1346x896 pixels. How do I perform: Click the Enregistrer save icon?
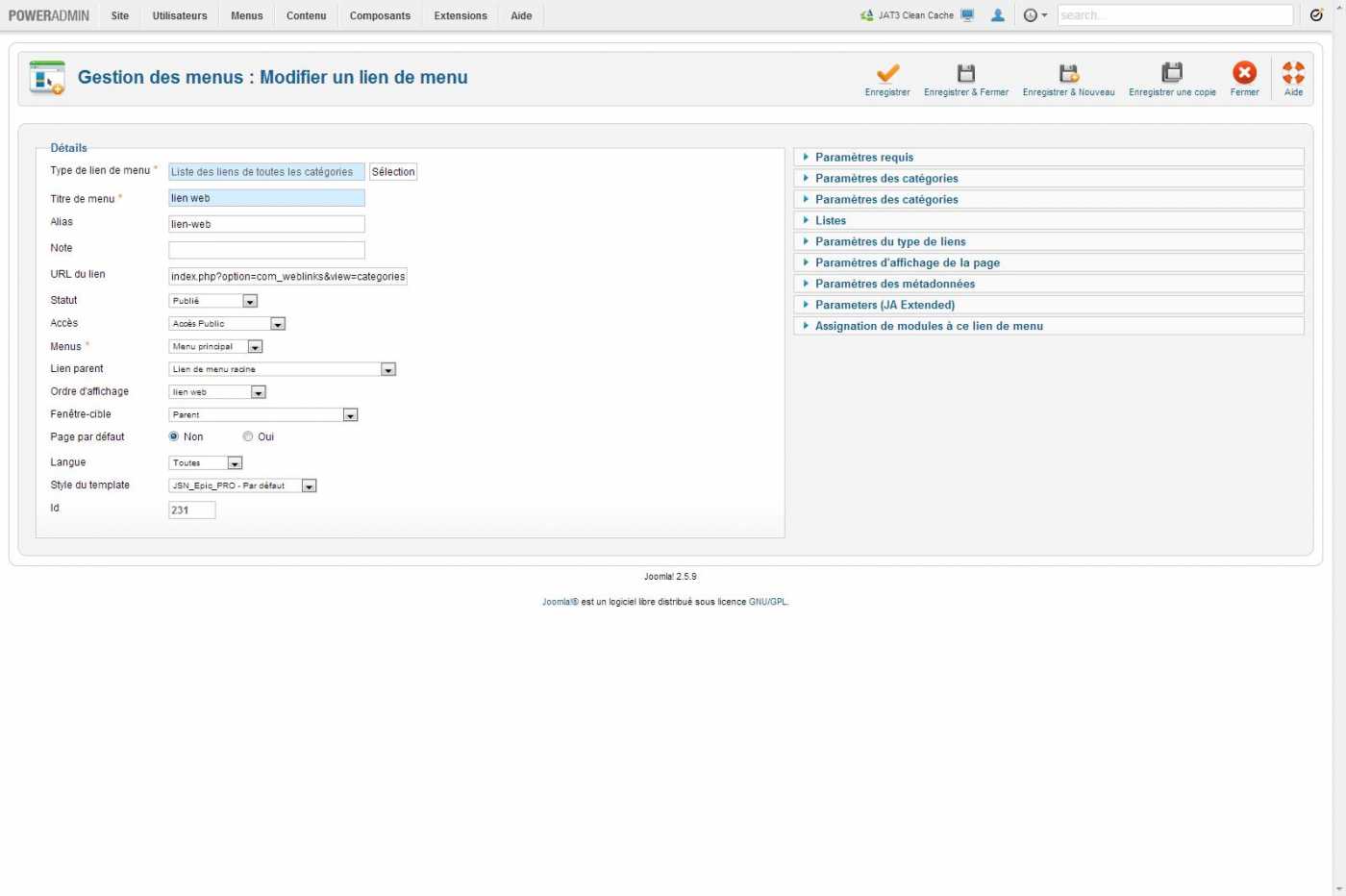(887, 74)
